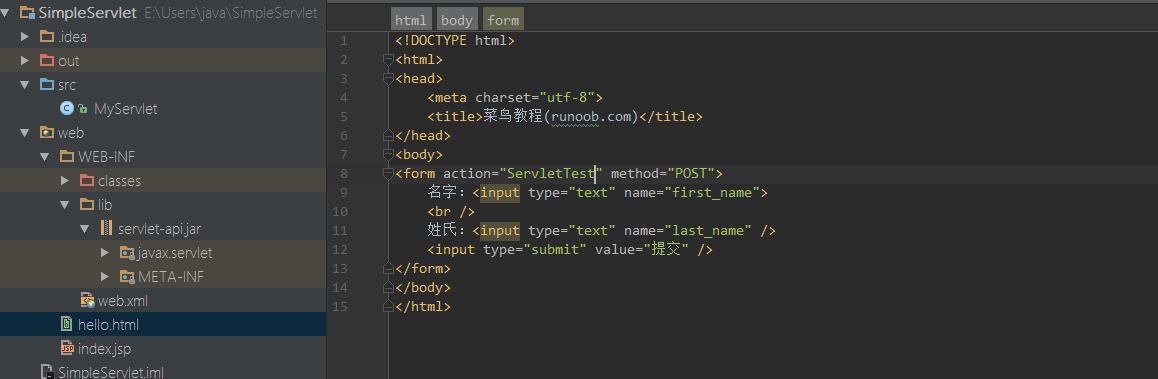Expand the META-INF package arrow
This screenshot has width=1158, height=379.
[x=104, y=277]
